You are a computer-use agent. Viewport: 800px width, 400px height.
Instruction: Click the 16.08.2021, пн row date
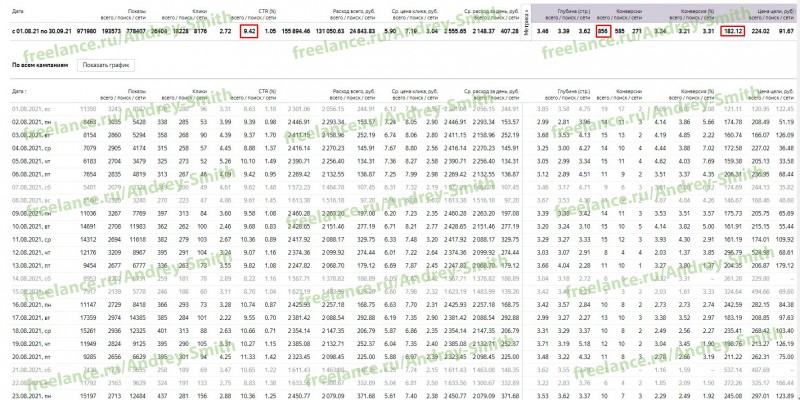tap(29, 307)
